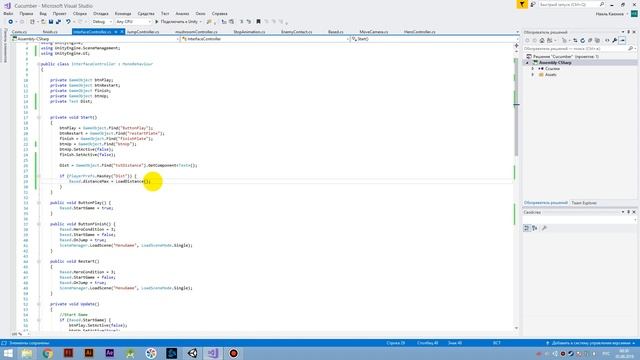Click the Home icon in Solution Explorer
This screenshot has width=640, height=360.
click(542, 40)
